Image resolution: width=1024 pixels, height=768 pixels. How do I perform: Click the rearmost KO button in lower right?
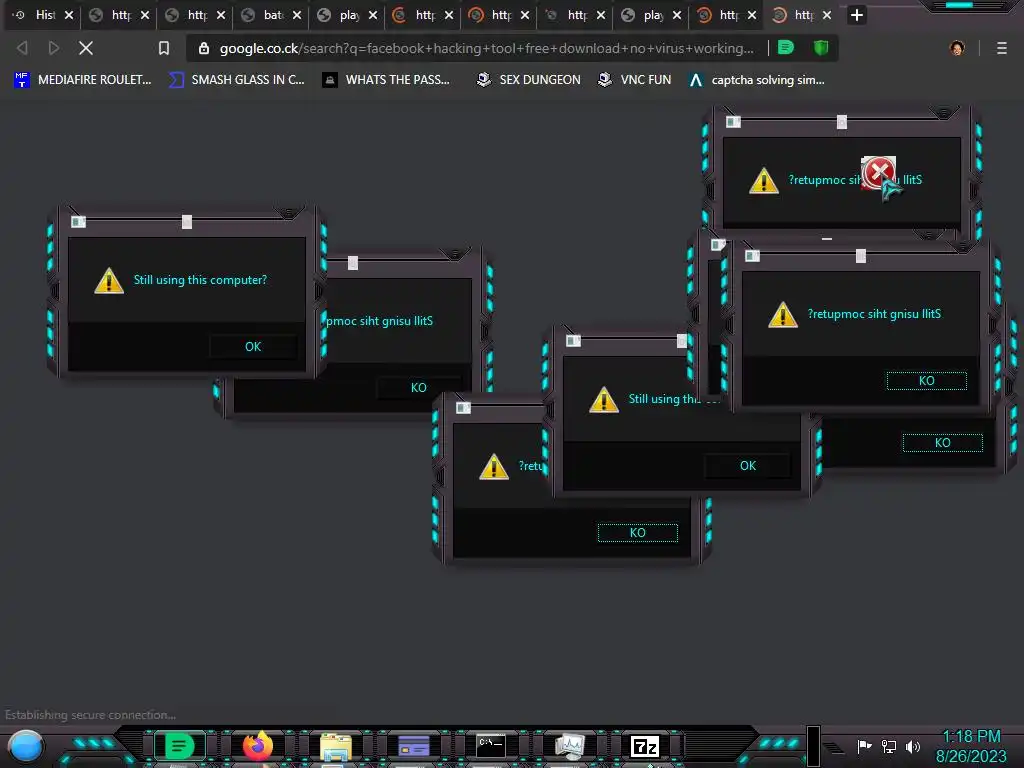(942, 443)
